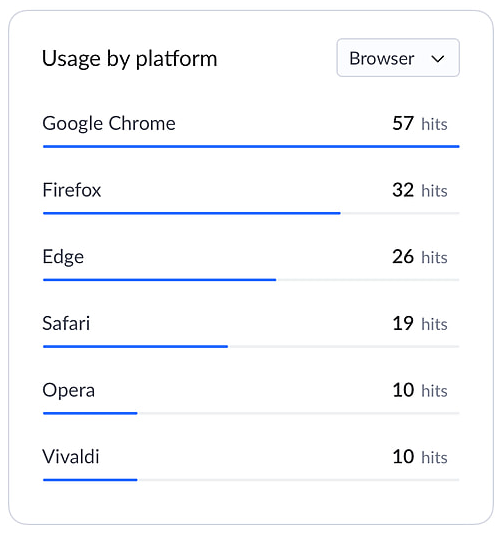Viewport: 504px width, 537px height.
Task: Click the Vivaldi platform label
Action: (71, 457)
